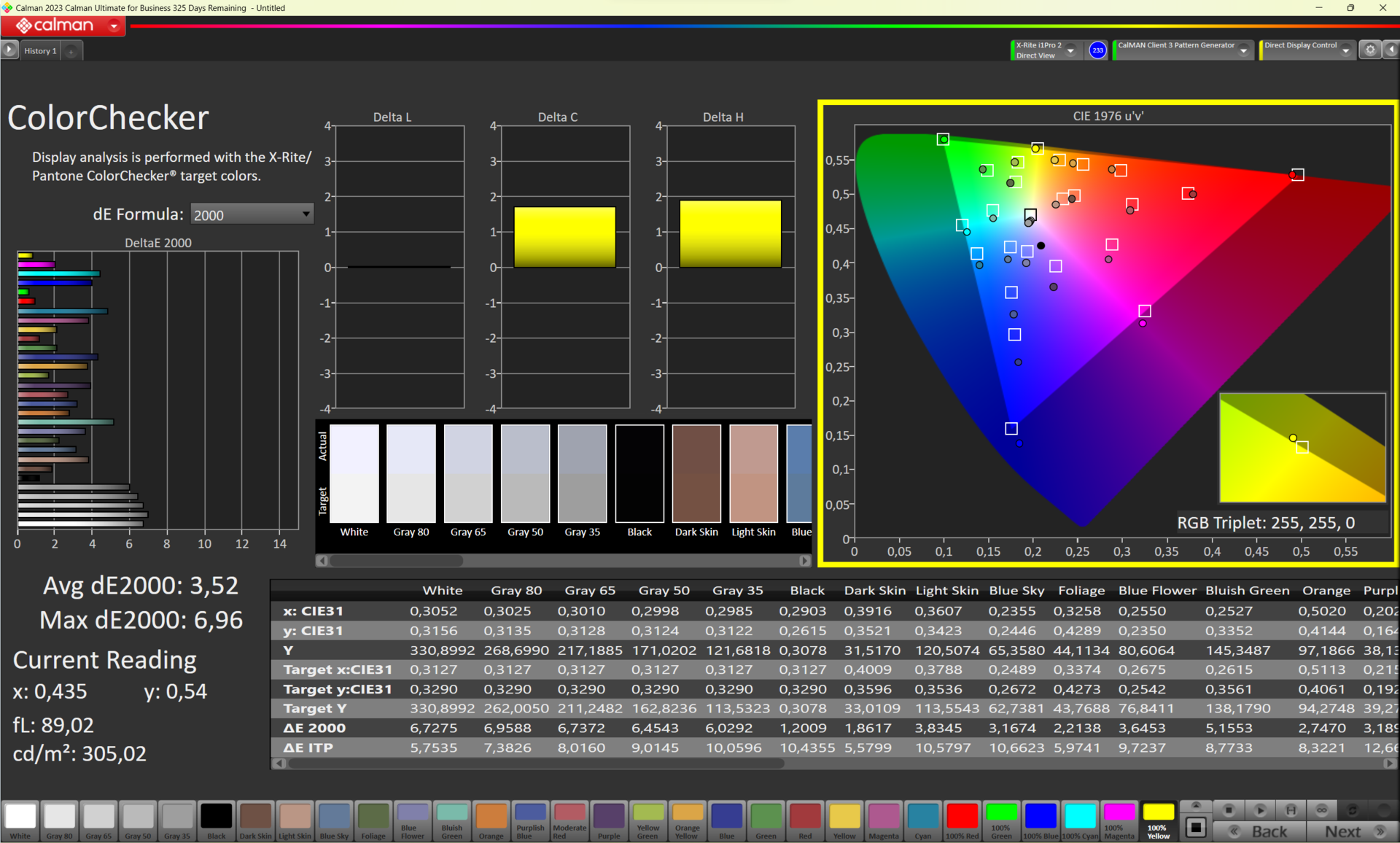
Task: Open the dE Formula dropdown
Action: [252, 214]
